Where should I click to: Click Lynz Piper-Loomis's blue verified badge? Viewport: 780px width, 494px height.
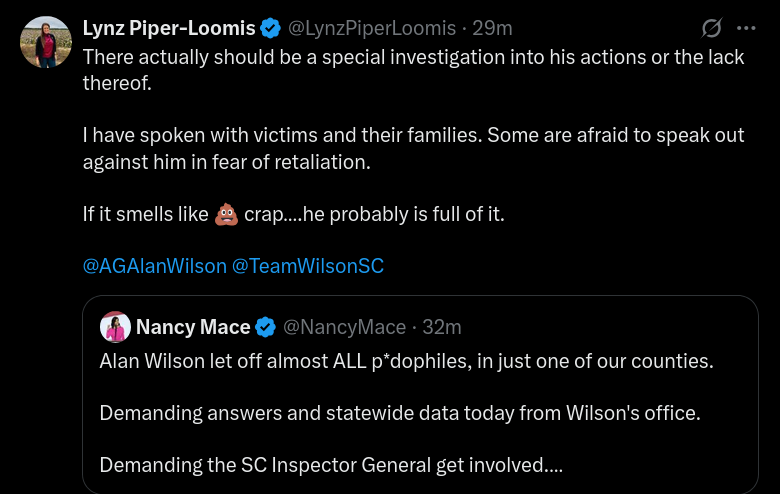pos(271,28)
